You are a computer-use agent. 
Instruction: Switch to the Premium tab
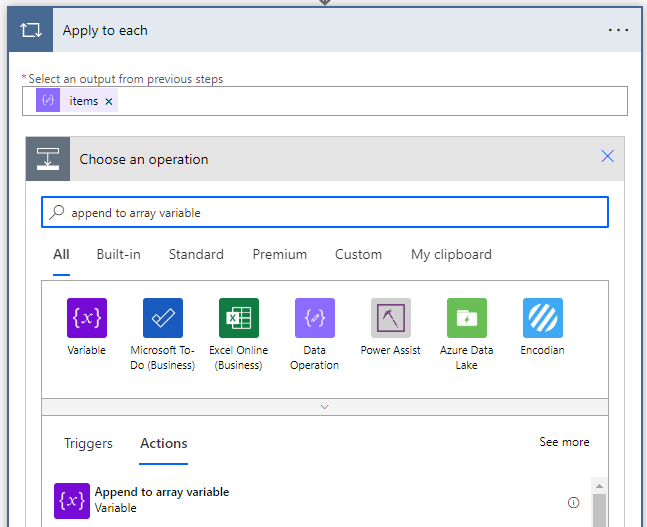pos(279,254)
